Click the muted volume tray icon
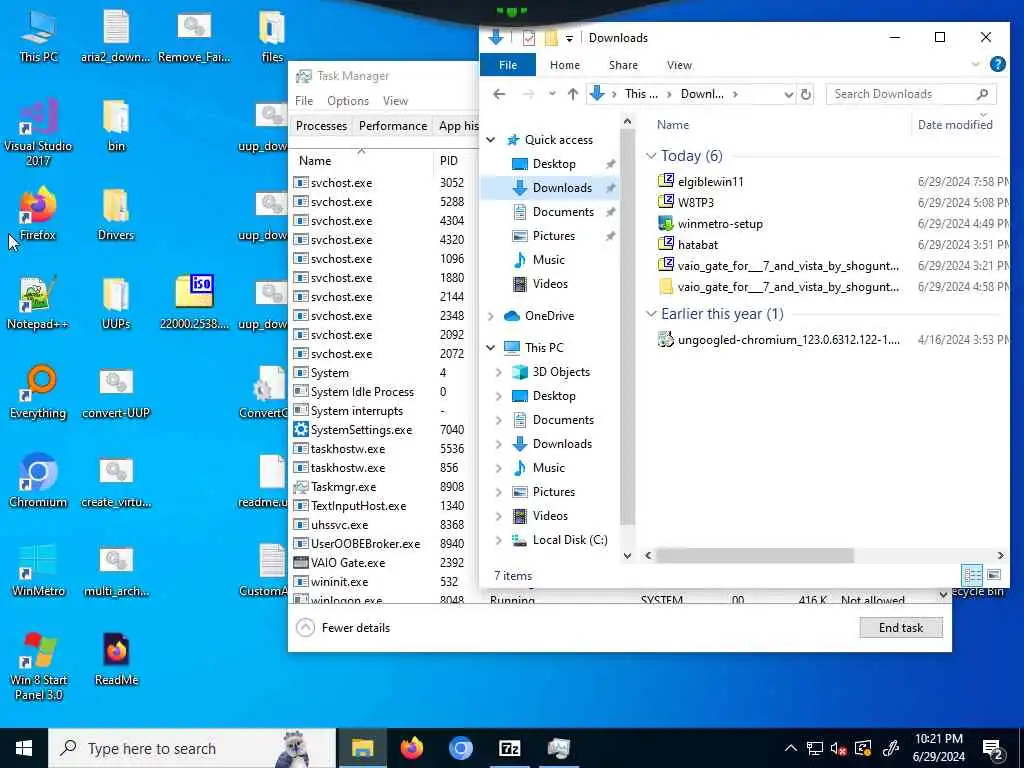The image size is (1024, 768). (839, 748)
